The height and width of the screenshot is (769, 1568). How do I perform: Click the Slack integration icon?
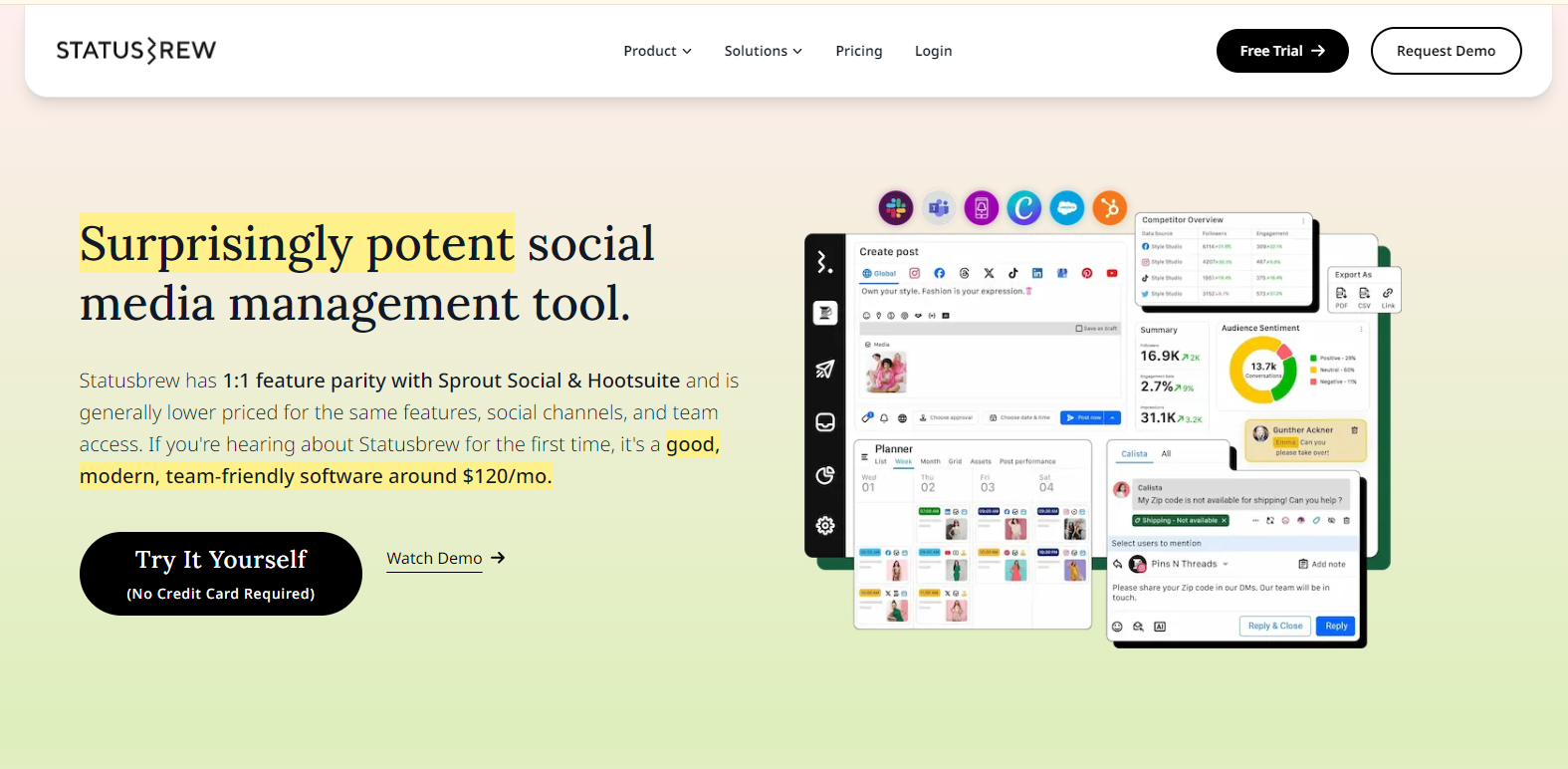(896, 208)
